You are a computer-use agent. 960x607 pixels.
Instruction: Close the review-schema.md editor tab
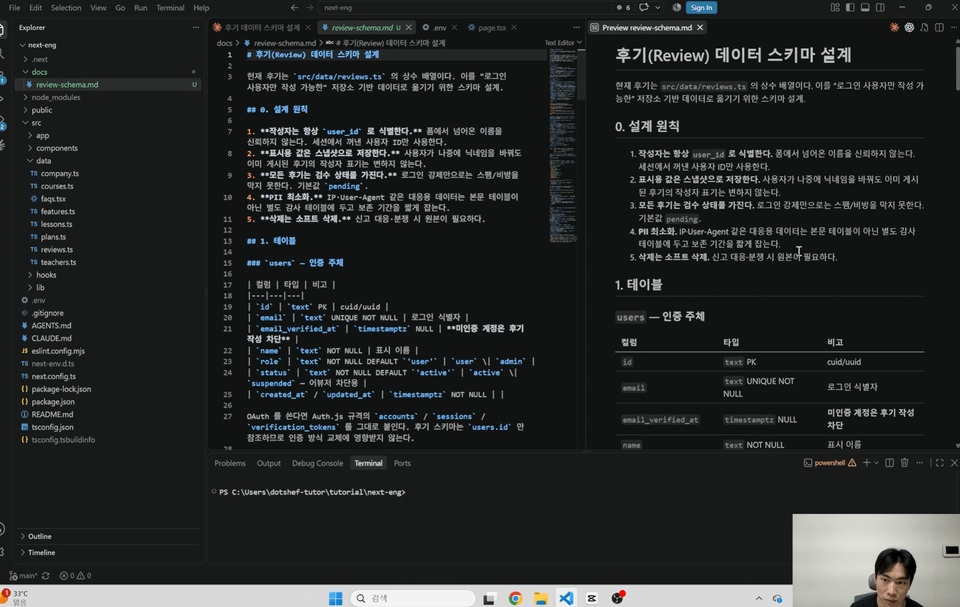408,28
